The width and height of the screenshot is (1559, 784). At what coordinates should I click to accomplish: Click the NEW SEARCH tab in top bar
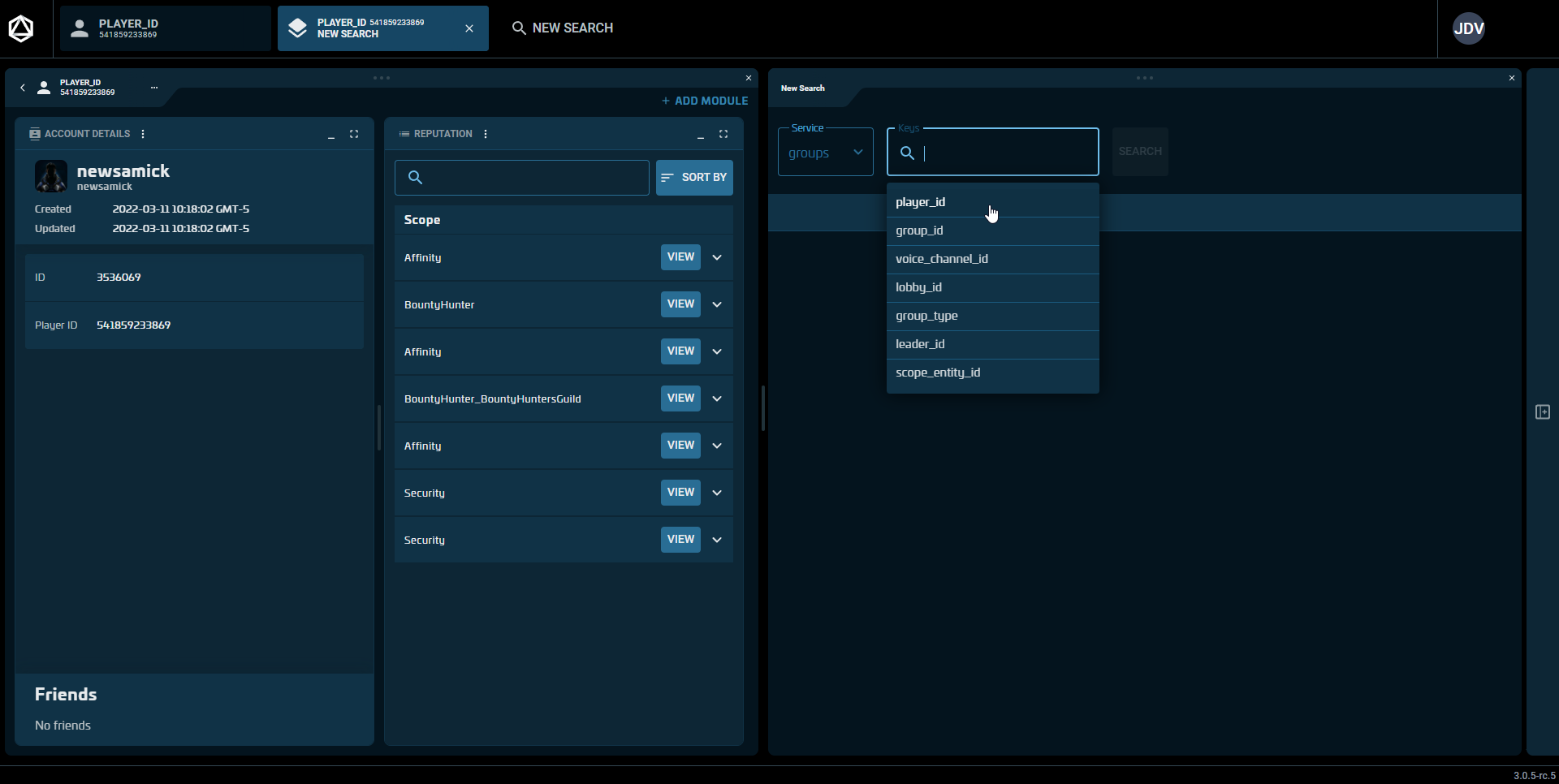click(x=563, y=28)
